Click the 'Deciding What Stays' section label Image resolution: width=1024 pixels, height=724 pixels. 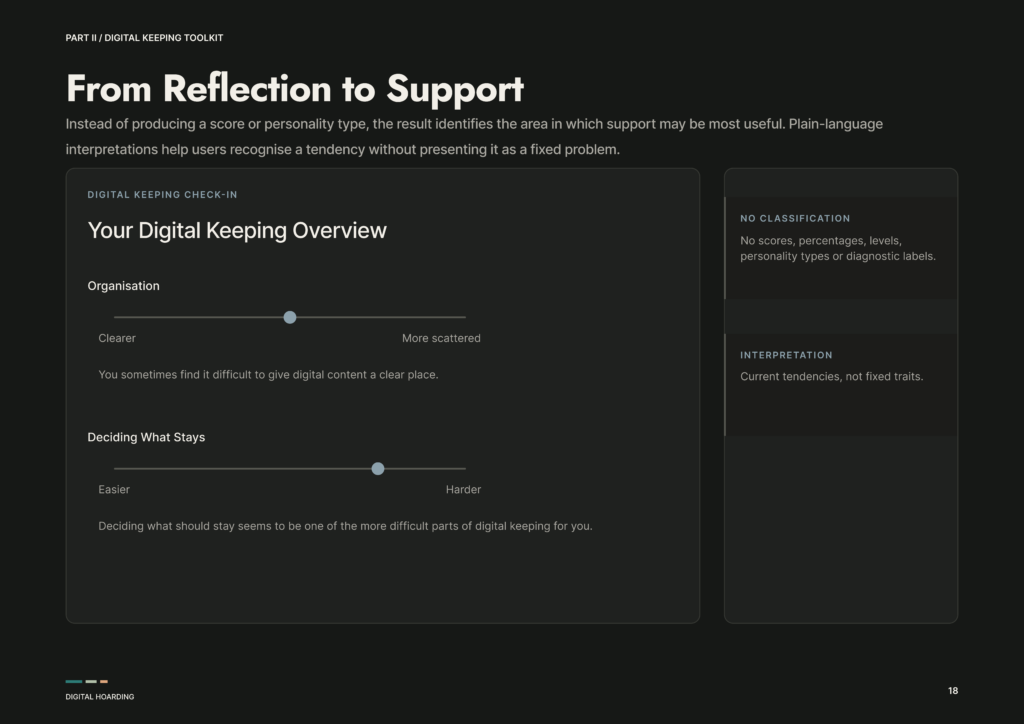146,437
